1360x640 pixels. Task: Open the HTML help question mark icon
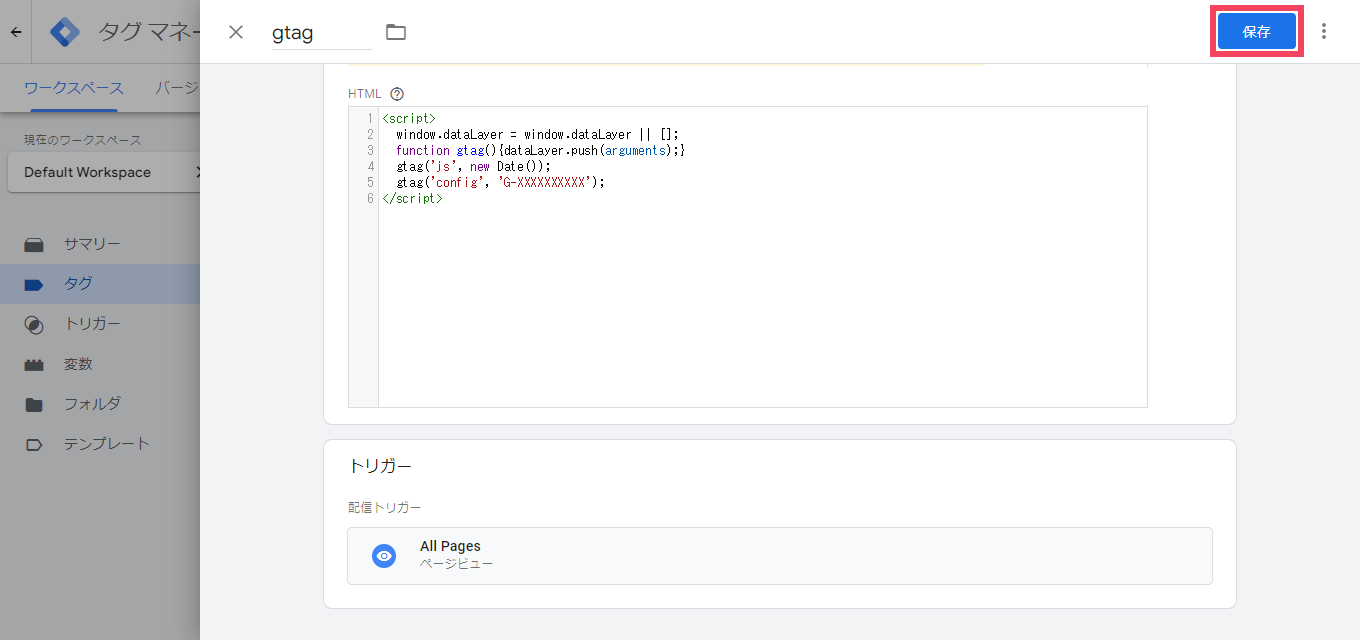pyautogui.click(x=397, y=94)
